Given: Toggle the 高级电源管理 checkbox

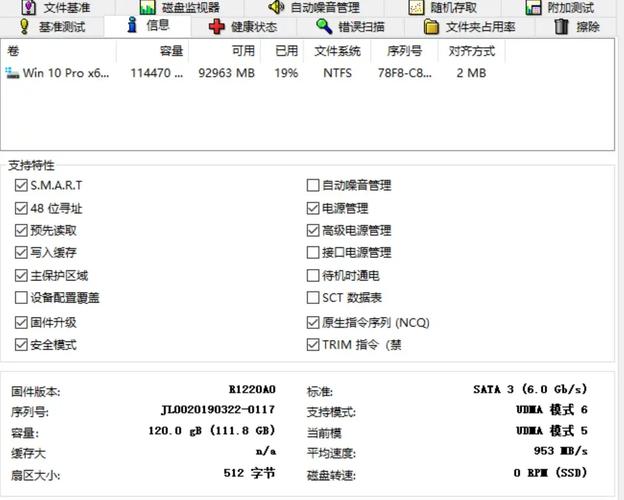Looking at the screenshot, I should [313, 230].
